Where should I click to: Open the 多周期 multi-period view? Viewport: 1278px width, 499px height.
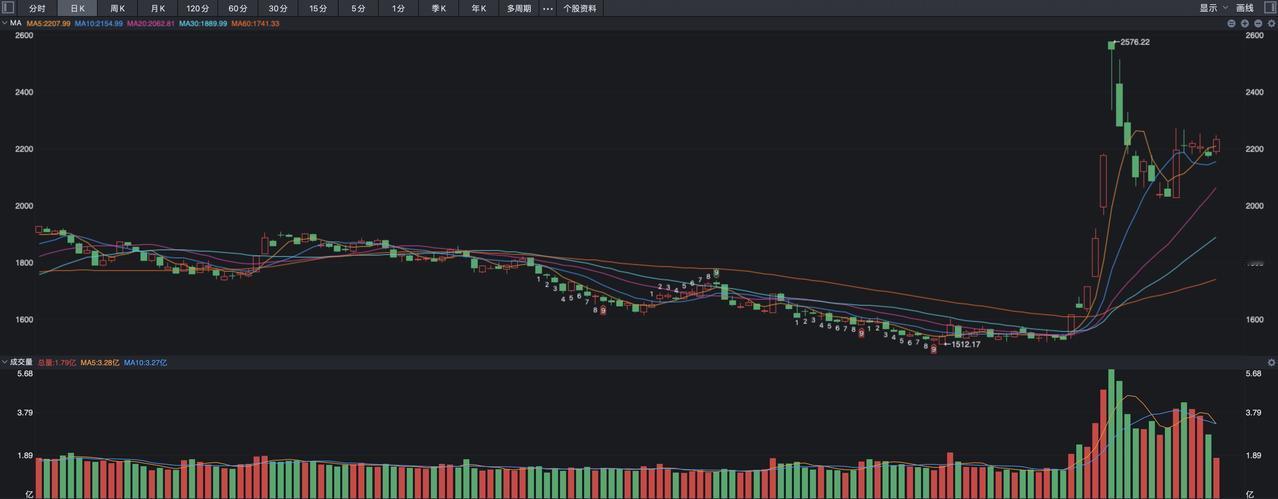(518, 8)
